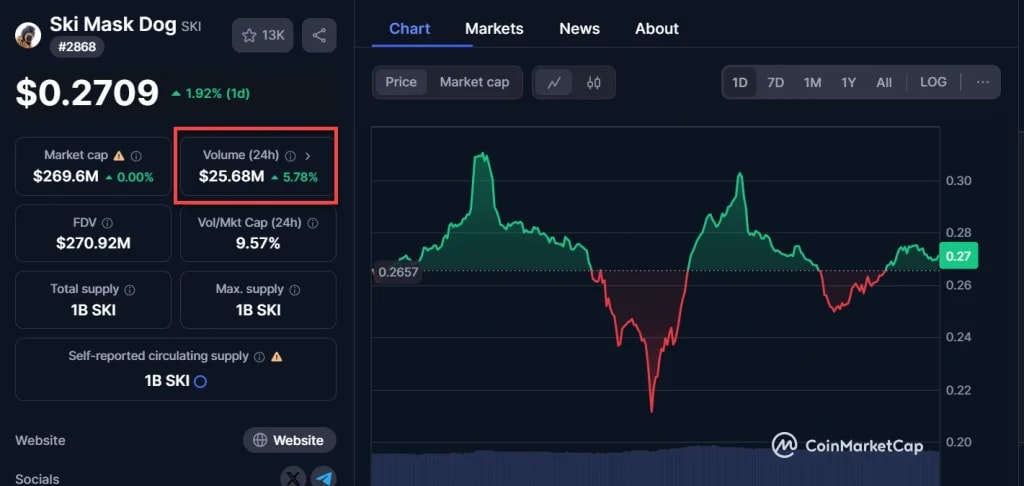Switch to candlestick chart view

tap(594, 83)
